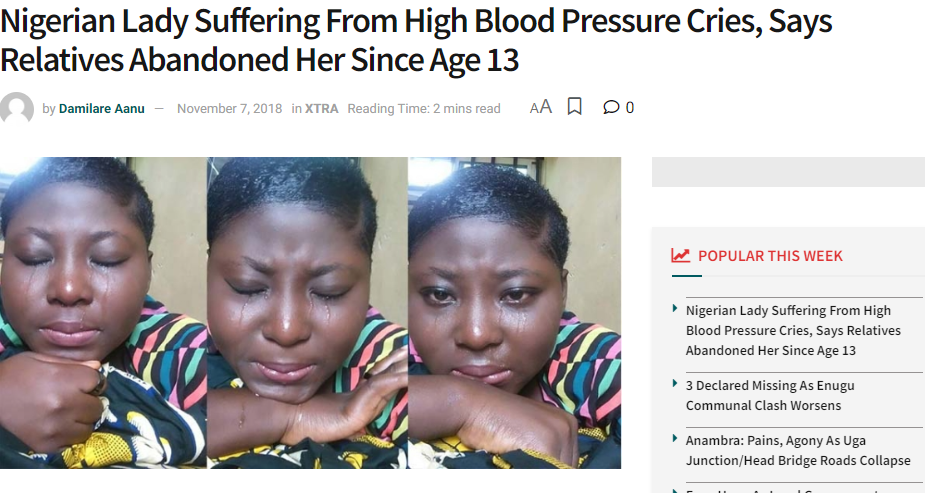The image size is (925, 493).
Task: Open the font size adjuster icon
Action: pyautogui.click(x=540, y=107)
